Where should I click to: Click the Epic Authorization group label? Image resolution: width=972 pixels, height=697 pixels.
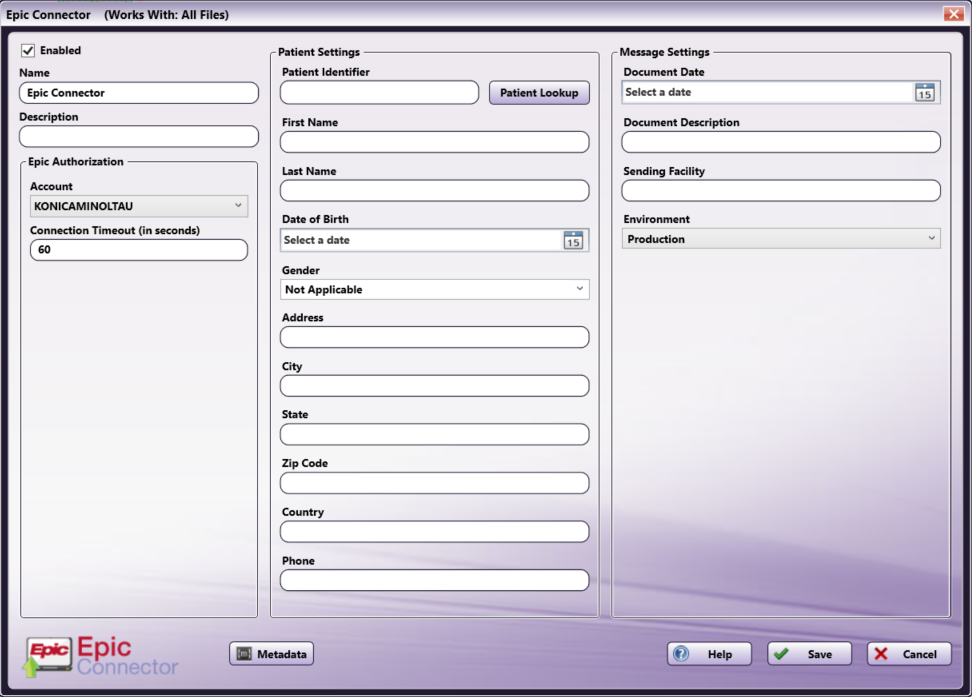(x=76, y=161)
